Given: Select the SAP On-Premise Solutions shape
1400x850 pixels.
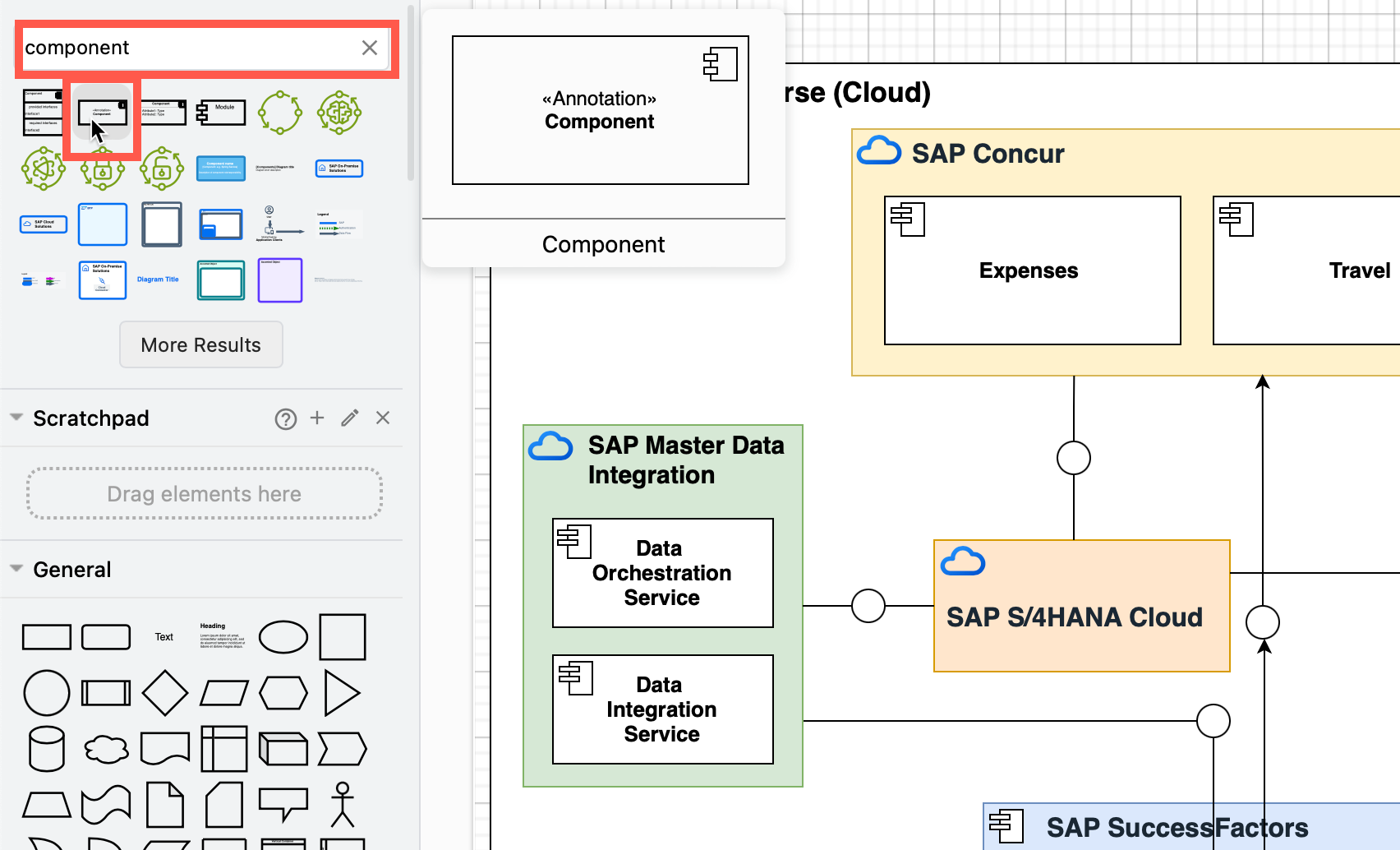Looking at the screenshot, I should 338,169.
